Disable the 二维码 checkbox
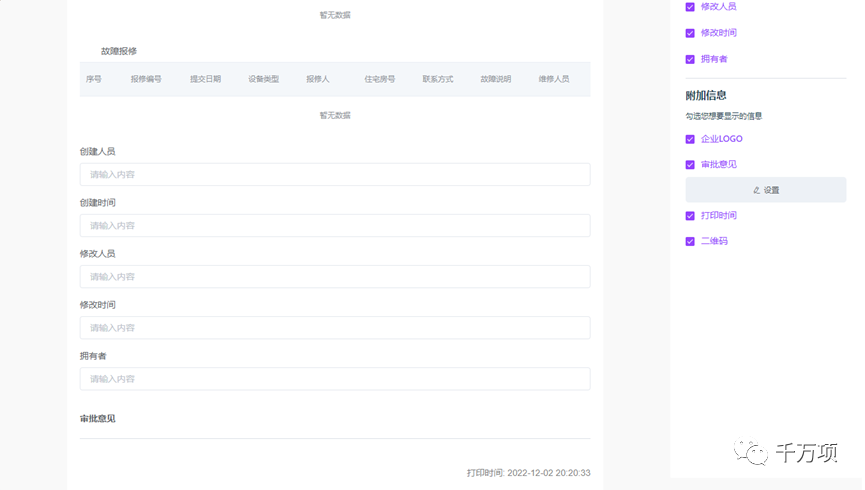Image resolution: width=865 pixels, height=490 pixels. 690,241
